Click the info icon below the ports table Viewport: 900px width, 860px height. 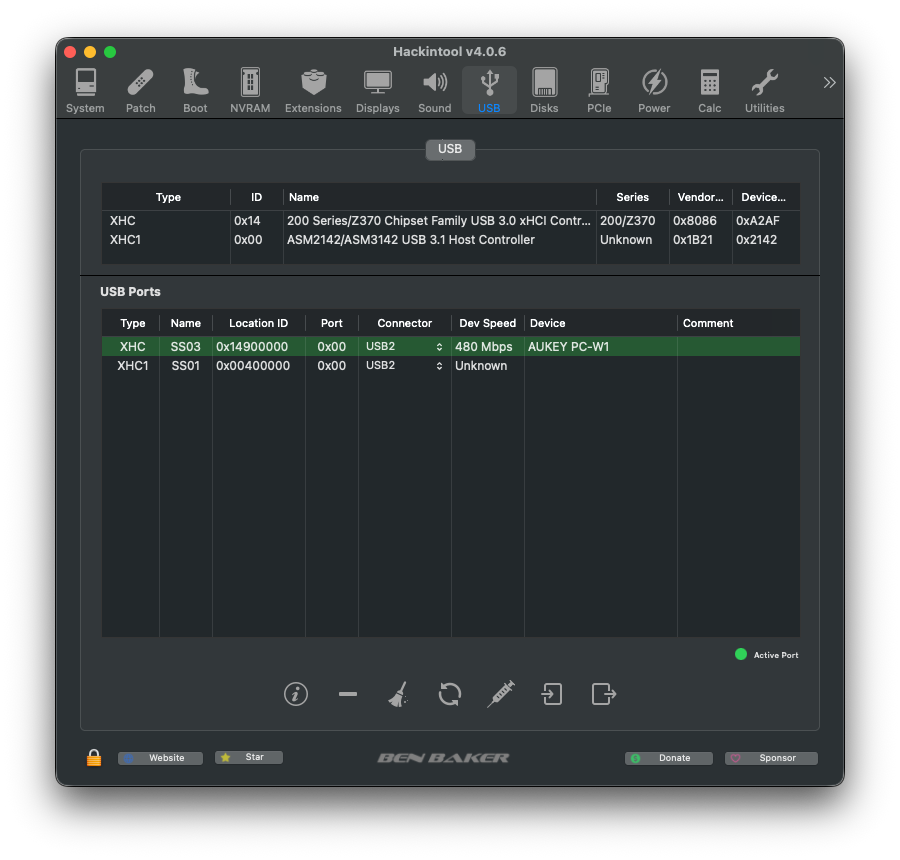(296, 694)
